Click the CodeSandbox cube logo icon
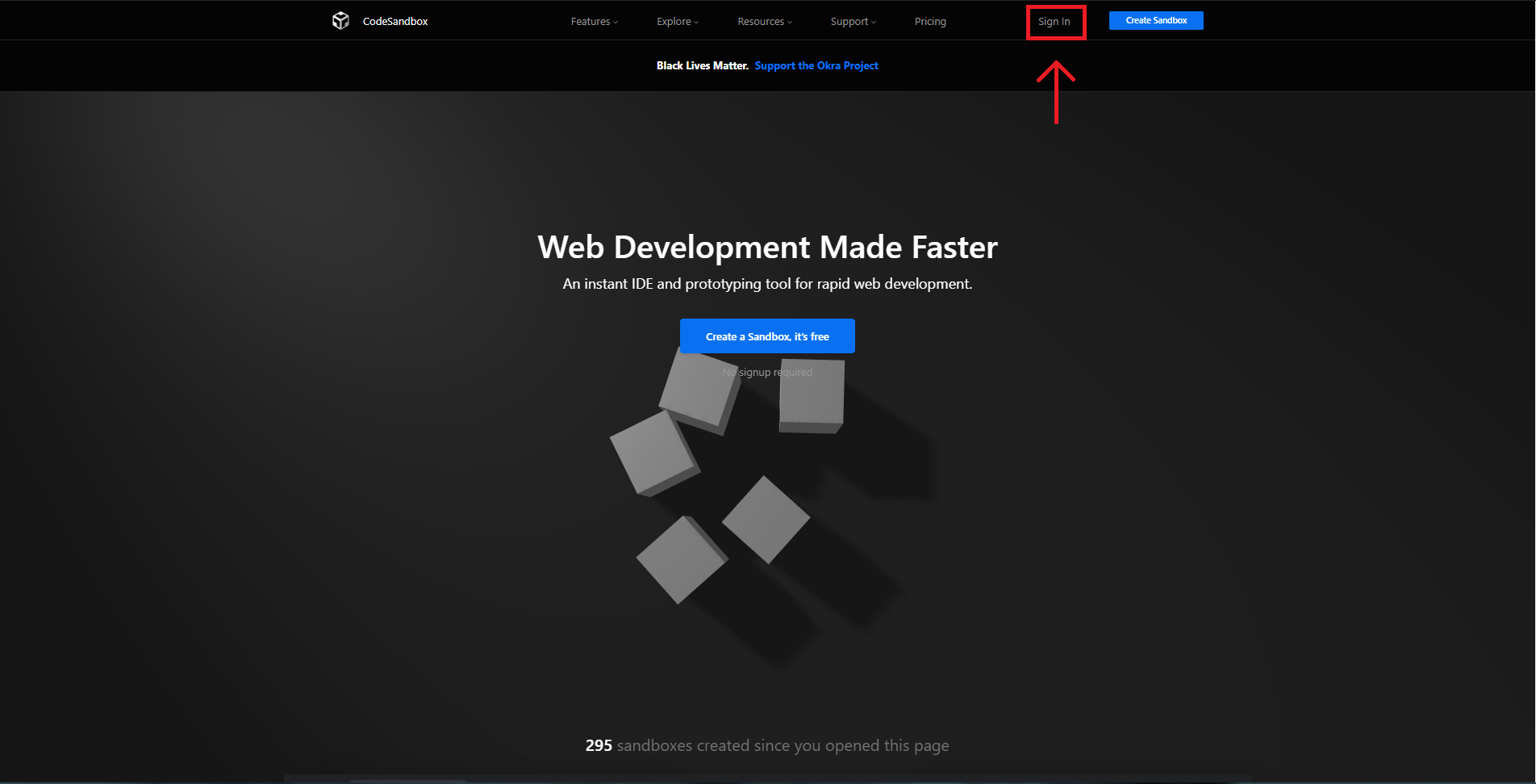Viewport: 1536px width, 784px height. click(x=340, y=21)
